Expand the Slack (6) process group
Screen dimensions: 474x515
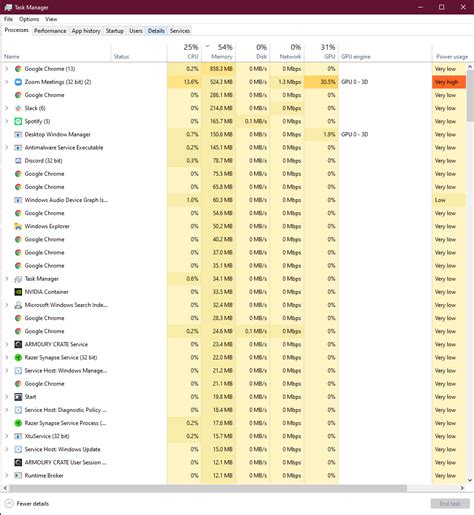click(x=7, y=108)
